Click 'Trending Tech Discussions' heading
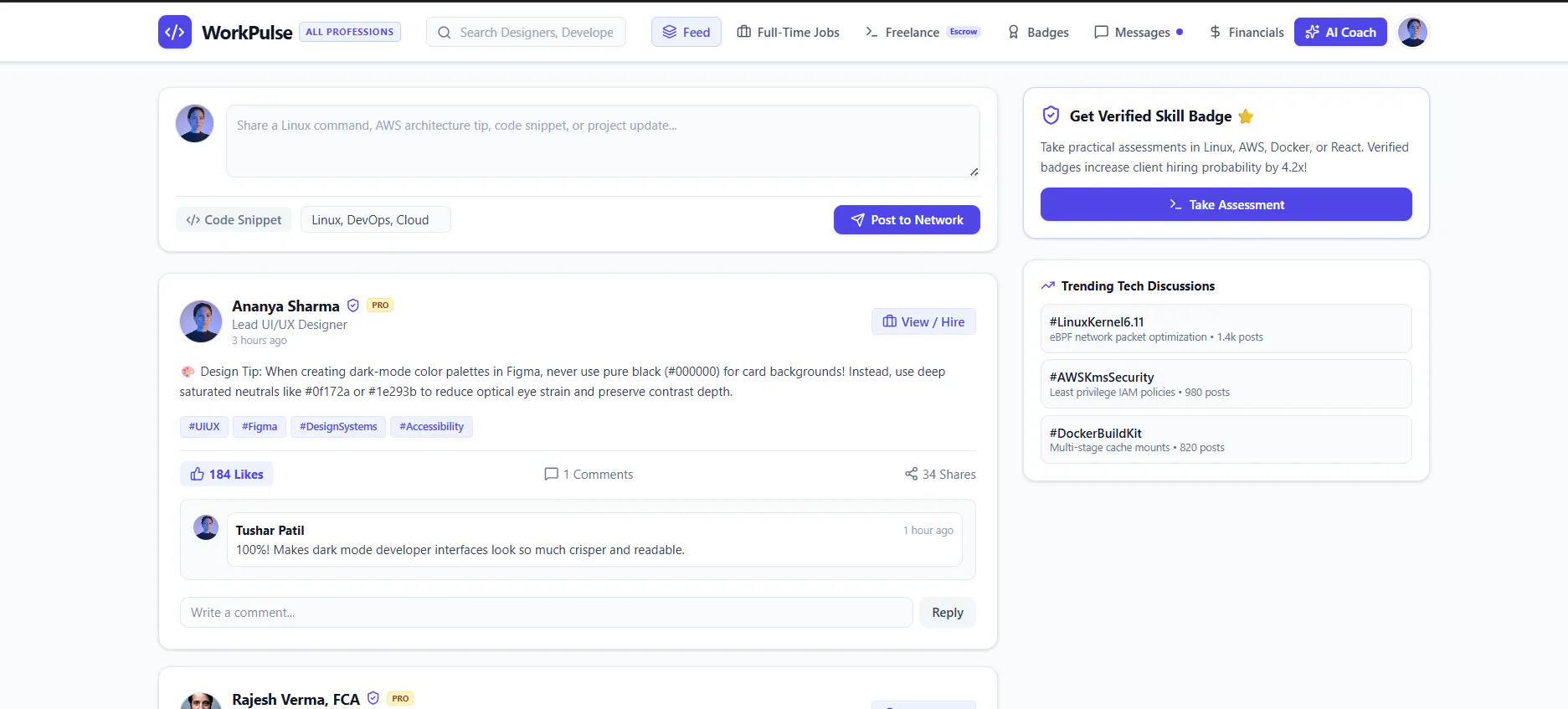 pyautogui.click(x=1138, y=285)
